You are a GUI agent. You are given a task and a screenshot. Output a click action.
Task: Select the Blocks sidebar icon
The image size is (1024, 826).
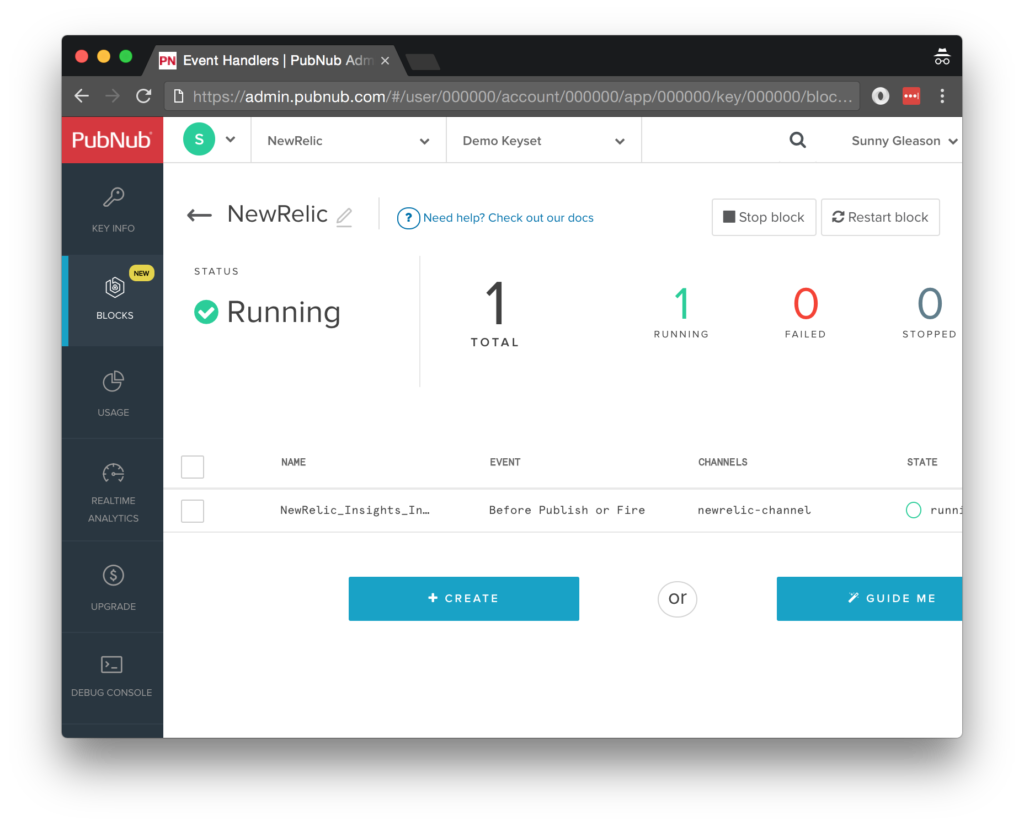[x=112, y=300]
